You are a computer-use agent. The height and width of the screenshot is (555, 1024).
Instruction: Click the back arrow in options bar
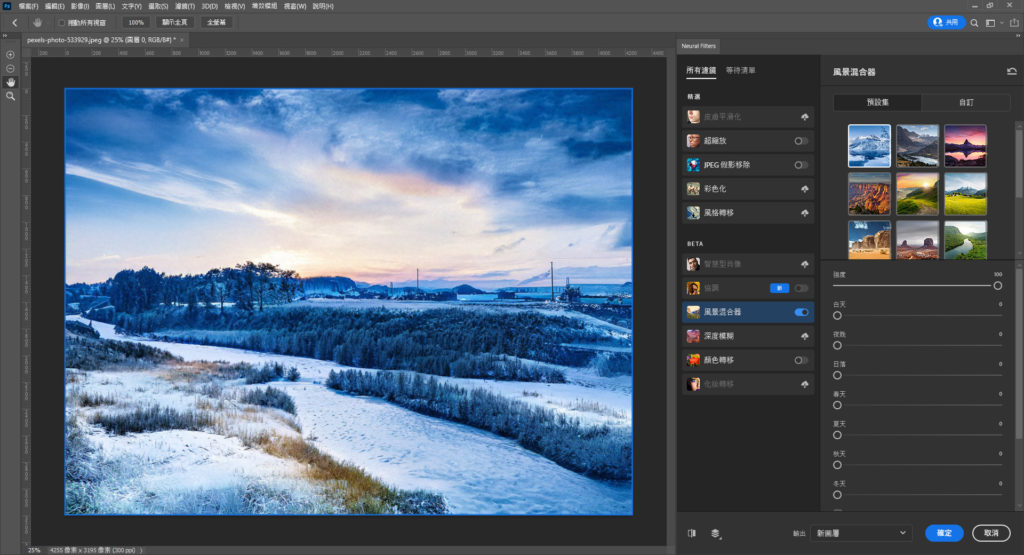click(x=14, y=22)
